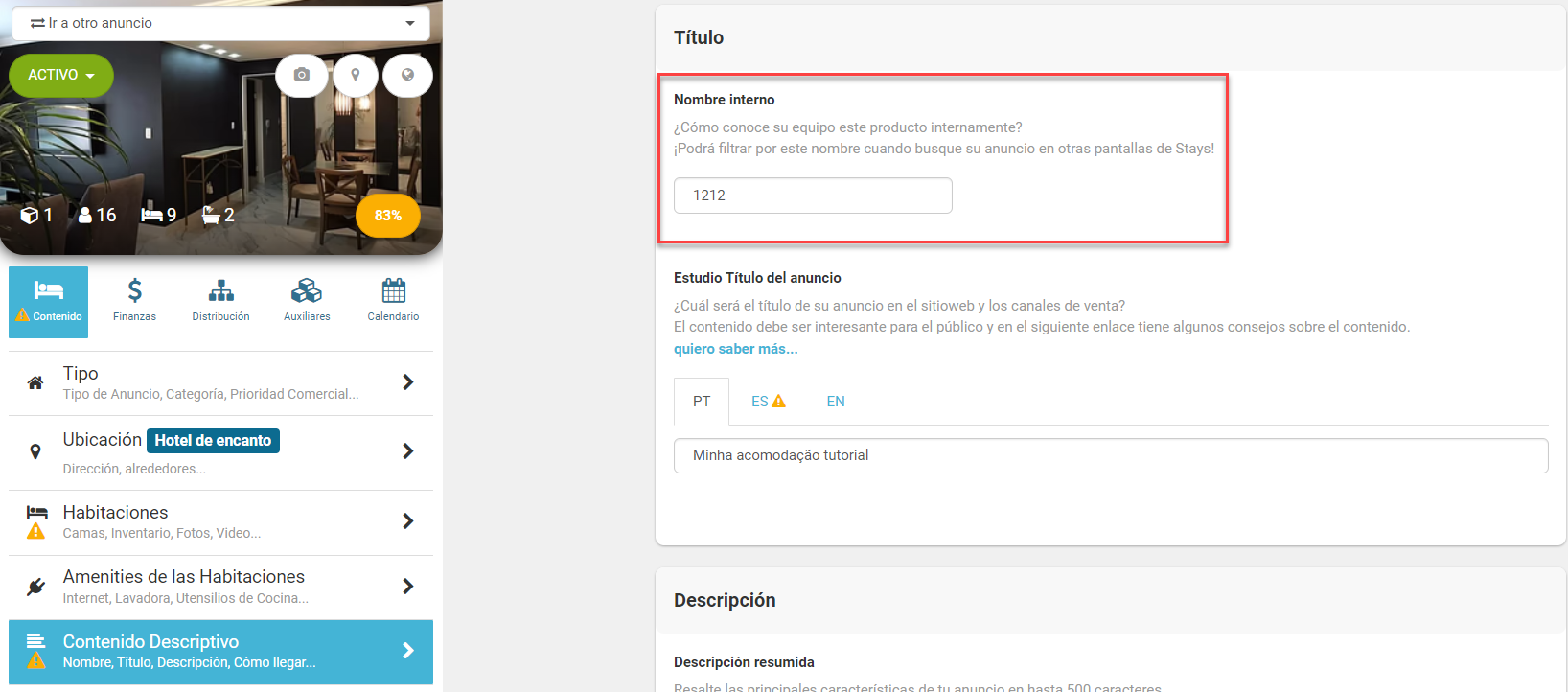
Task: Select the Contenido bed icon section
Action: click(x=48, y=302)
